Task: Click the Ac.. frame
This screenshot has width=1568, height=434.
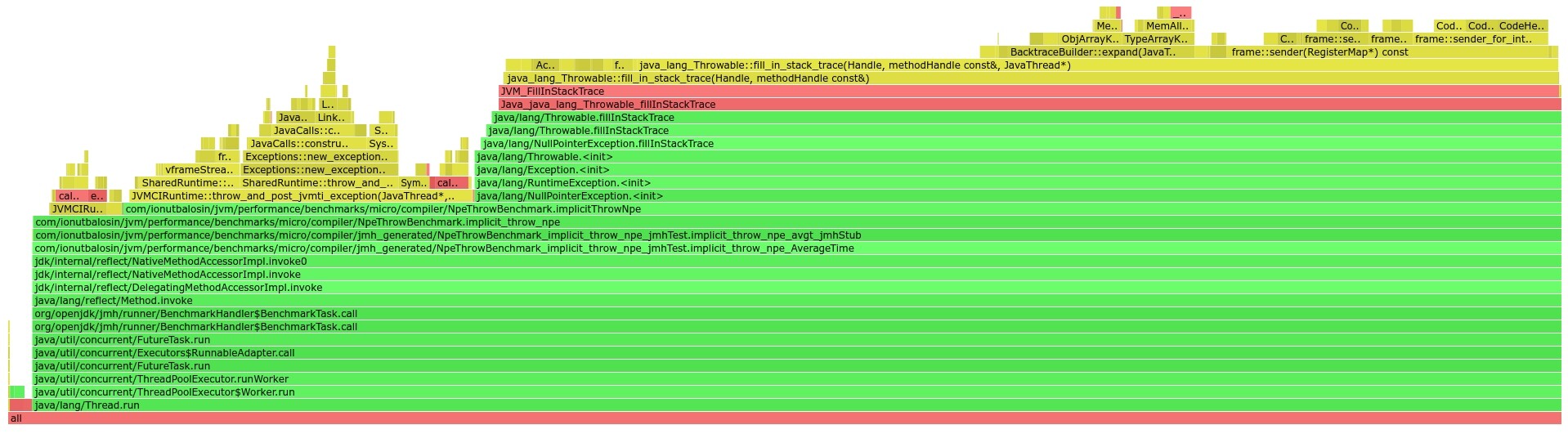Action: click(545, 65)
